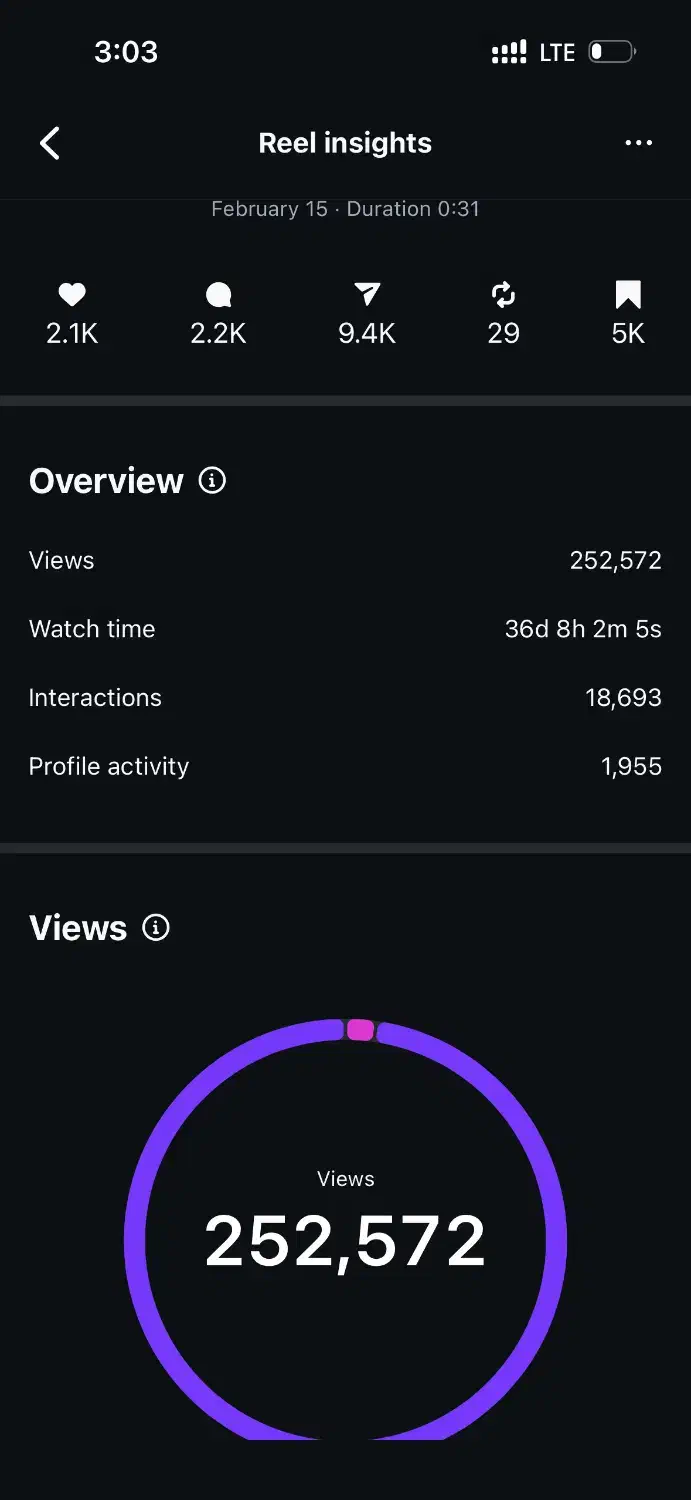The image size is (691, 1500).
Task: Tap the bookmark saves icon
Action: point(628,294)
